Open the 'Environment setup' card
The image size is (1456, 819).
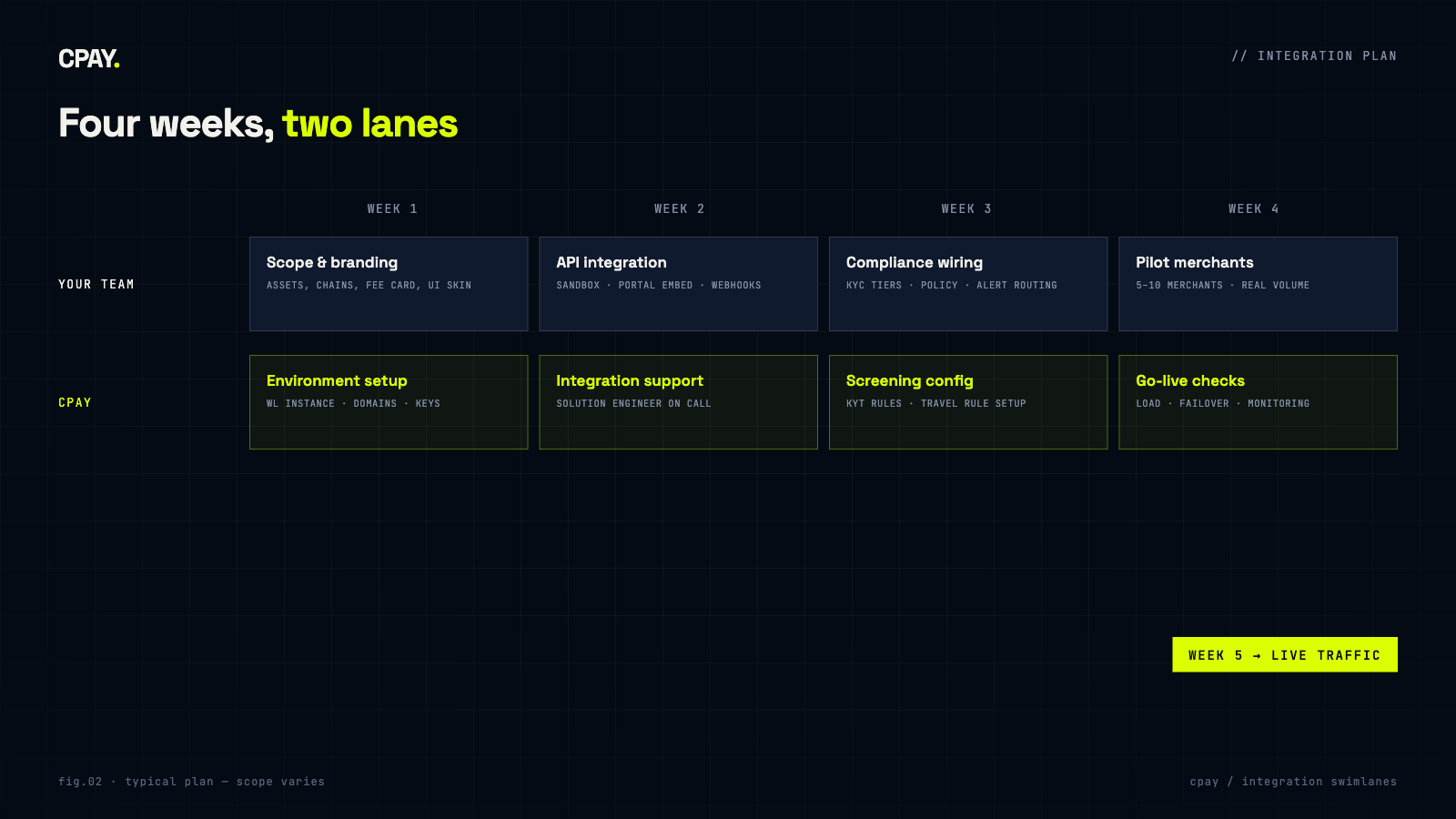tap(389, 402)
